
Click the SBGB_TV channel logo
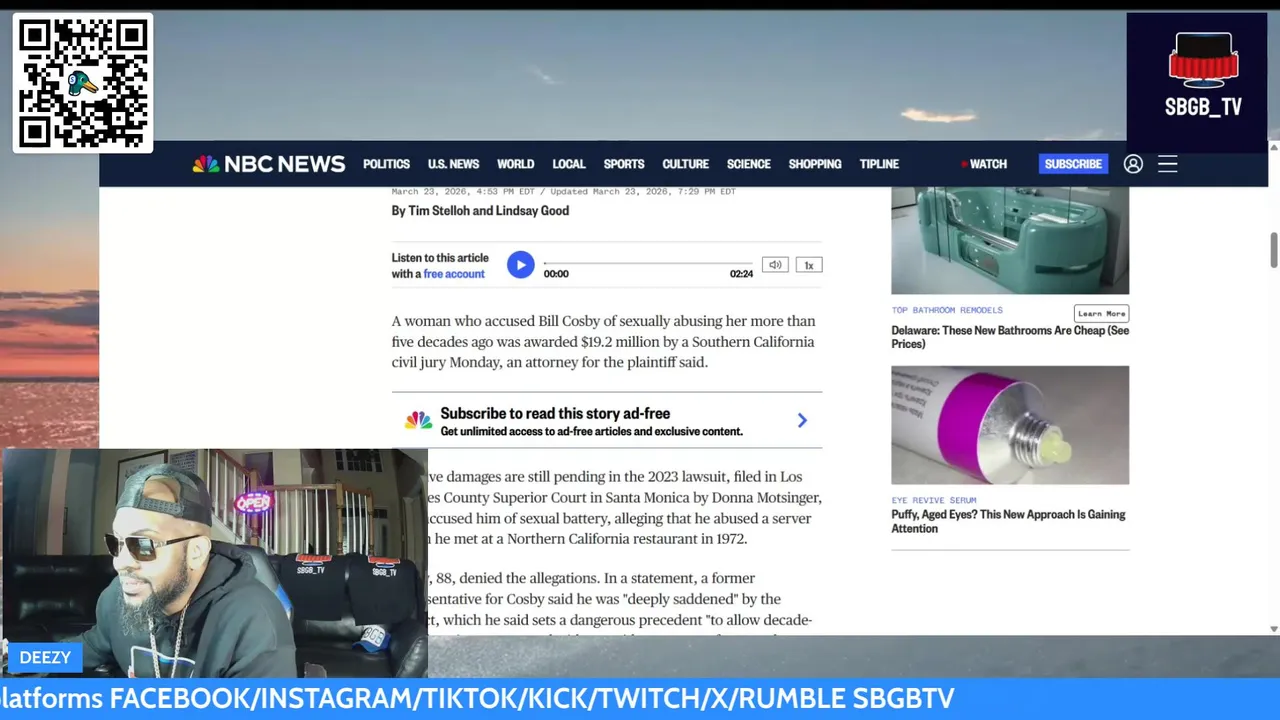pos(1197,83)
